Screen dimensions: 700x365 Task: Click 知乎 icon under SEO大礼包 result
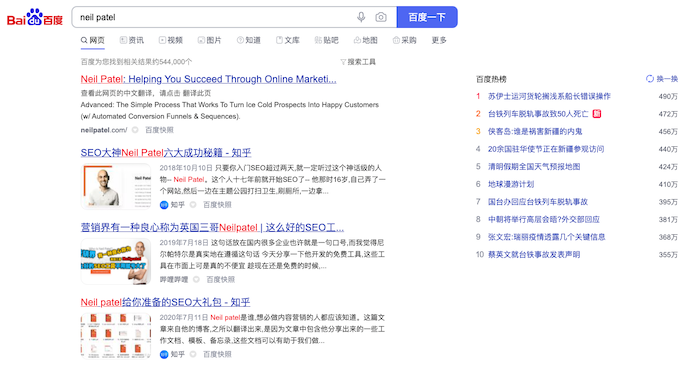coord(164,354)
